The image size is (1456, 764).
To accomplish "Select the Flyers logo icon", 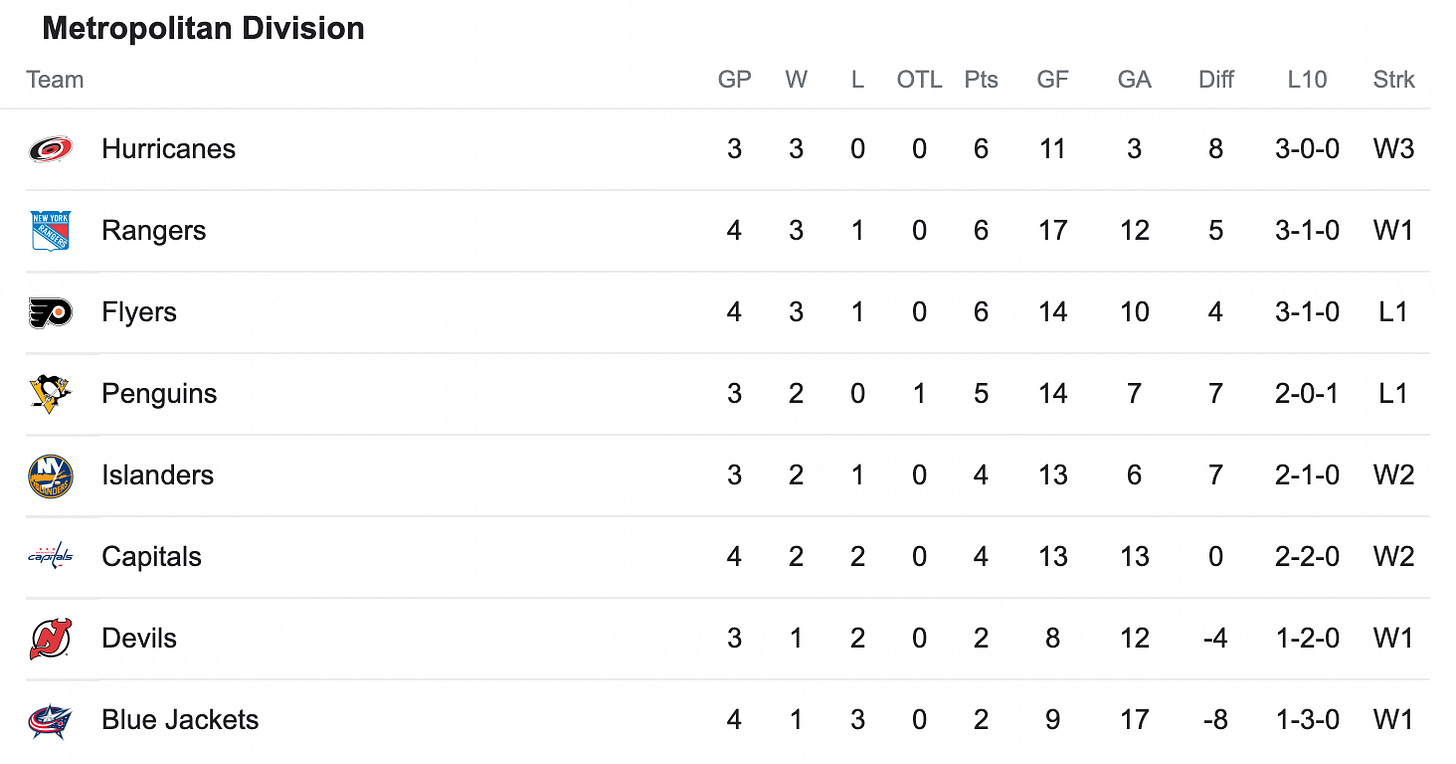I will pos(50,312).
